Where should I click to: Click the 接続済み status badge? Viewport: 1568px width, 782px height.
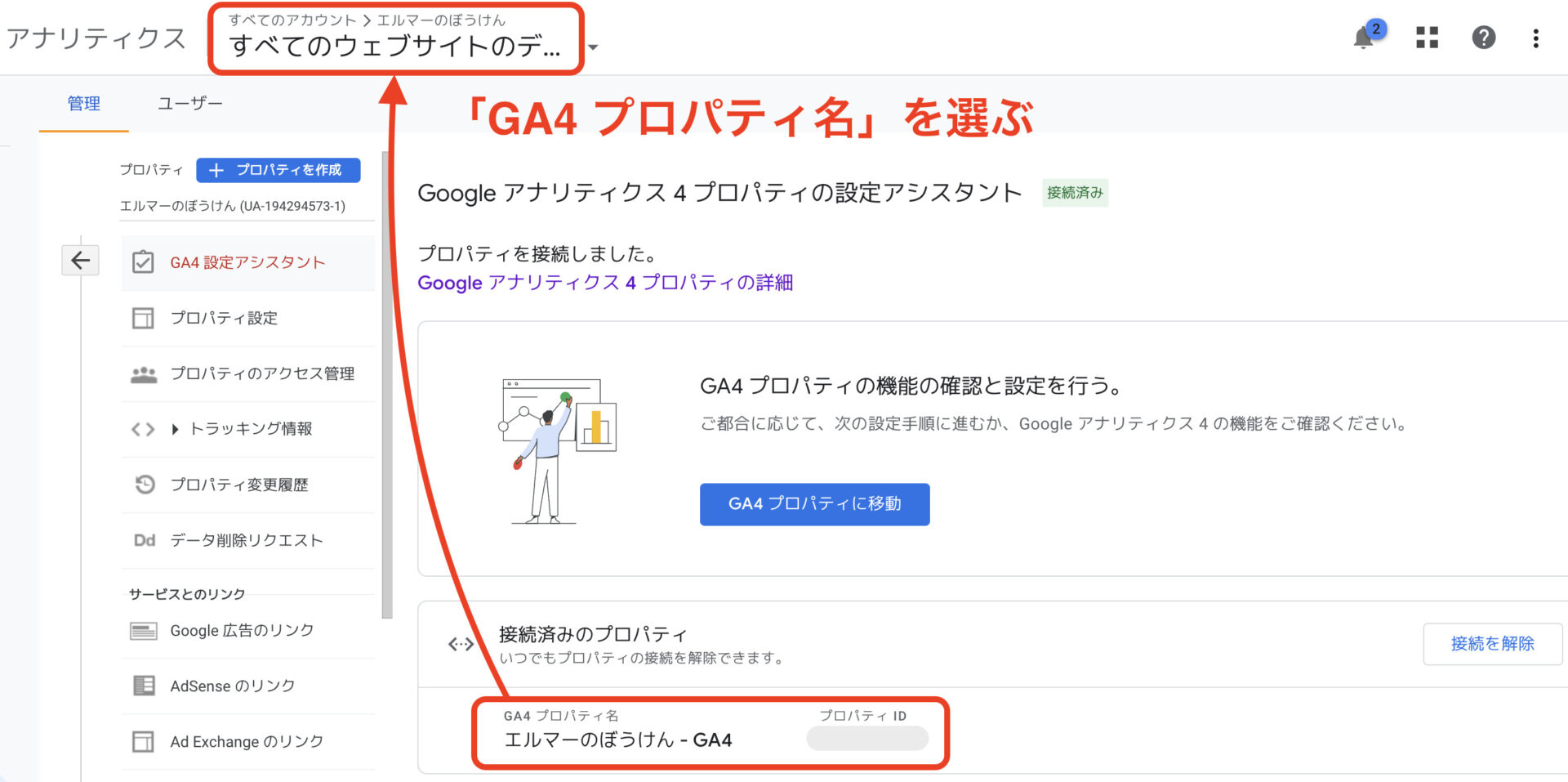[x=1075, y=193]
